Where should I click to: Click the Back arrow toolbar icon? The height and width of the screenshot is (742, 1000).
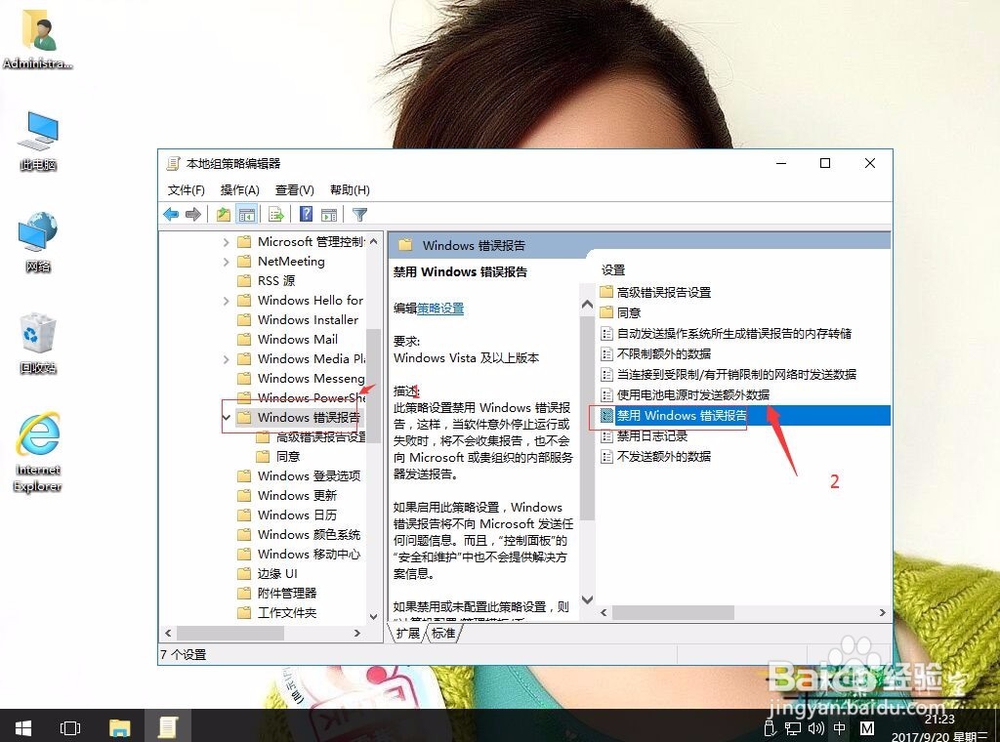171,214
